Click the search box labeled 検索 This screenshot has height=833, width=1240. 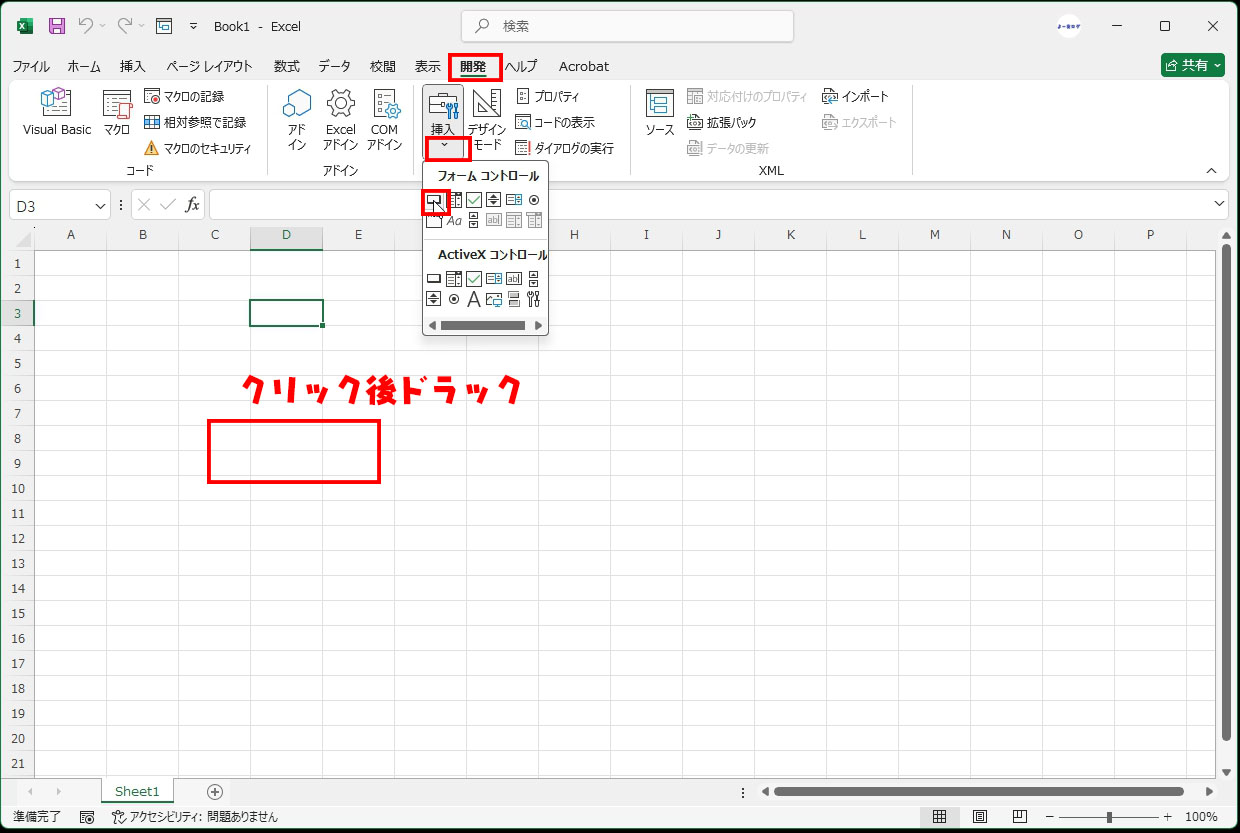627,26
